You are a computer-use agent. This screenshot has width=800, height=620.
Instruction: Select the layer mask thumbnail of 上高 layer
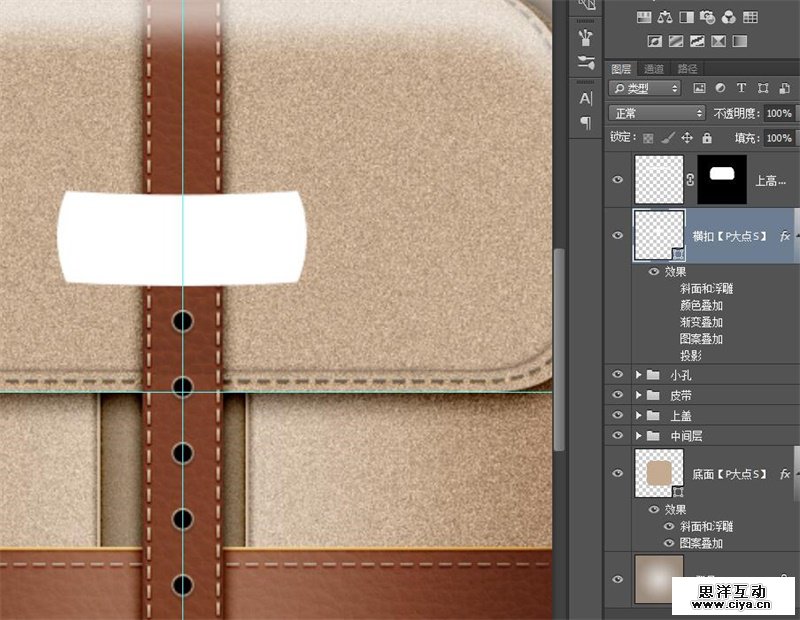point(721,180)
